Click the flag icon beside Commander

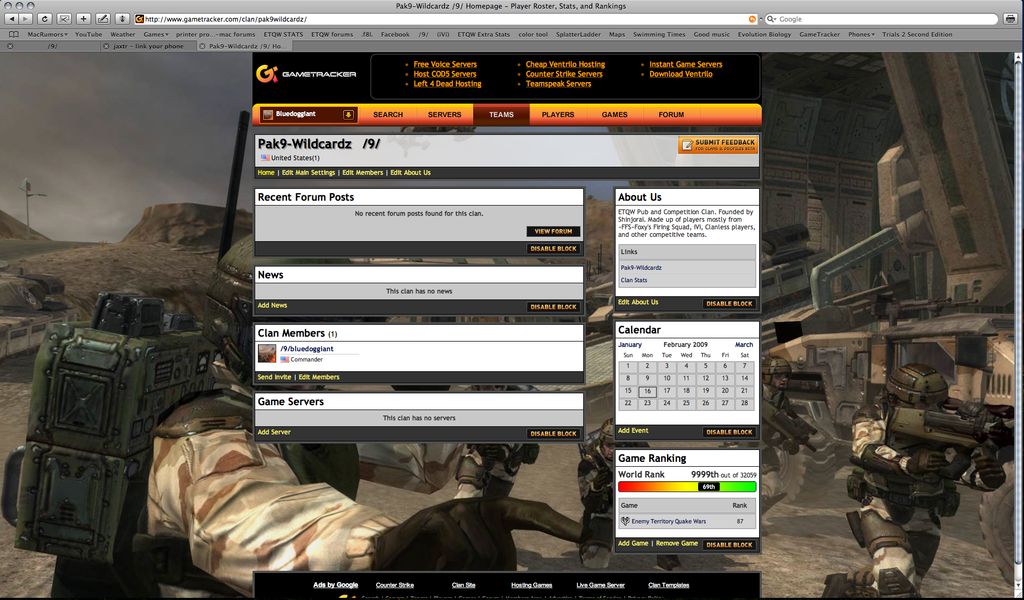pyautogui.click(x=285, y=360)
